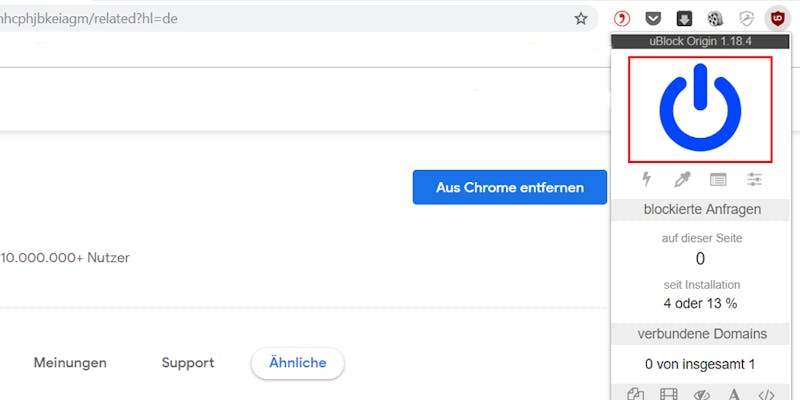This screenshot has height=400, width=800.
Task: Switch to the Support tab
Action: (188, 363)
